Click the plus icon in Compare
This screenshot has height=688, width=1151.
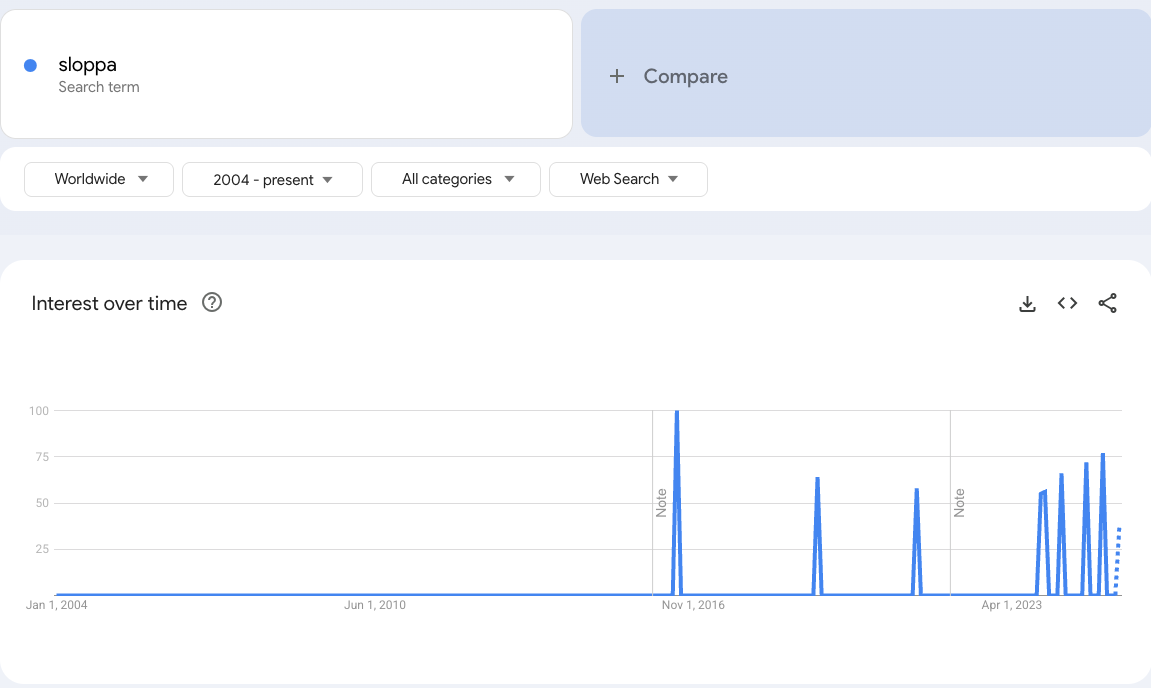pos(617,76)
